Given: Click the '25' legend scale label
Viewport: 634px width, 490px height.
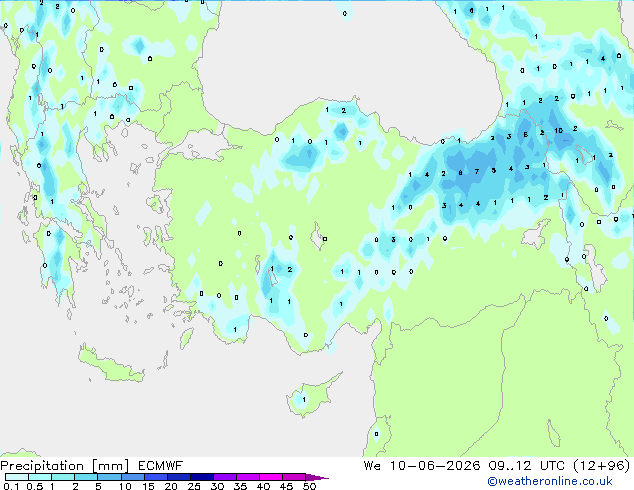Looking at the screenshot, I should (194, 486).
